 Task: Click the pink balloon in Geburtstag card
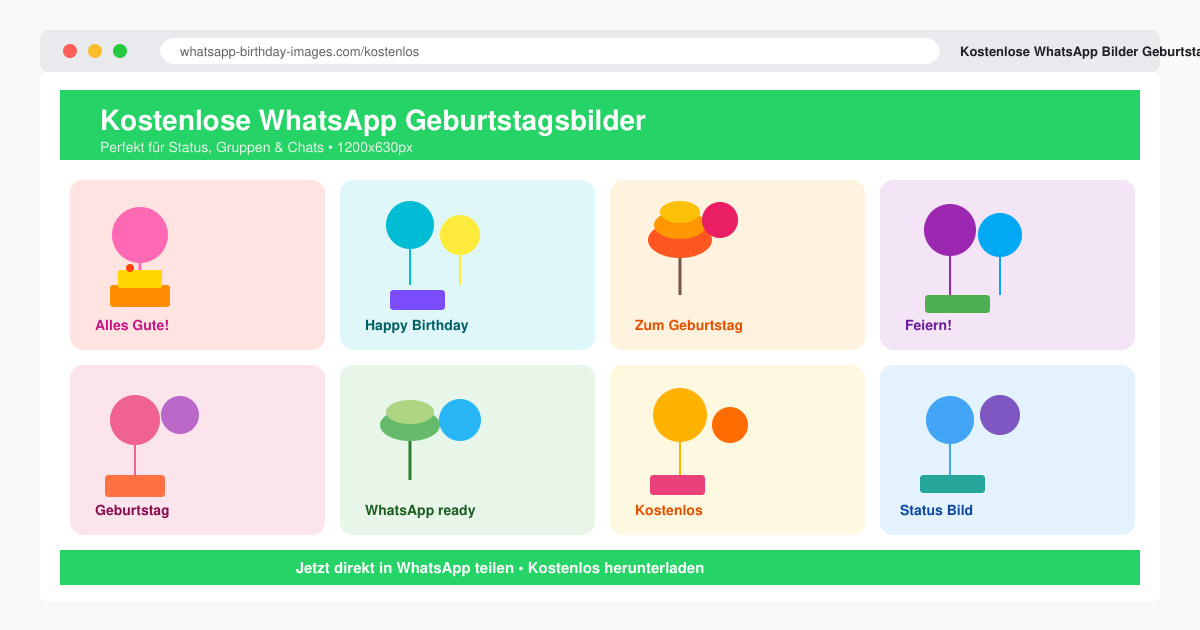coord(135,420)
